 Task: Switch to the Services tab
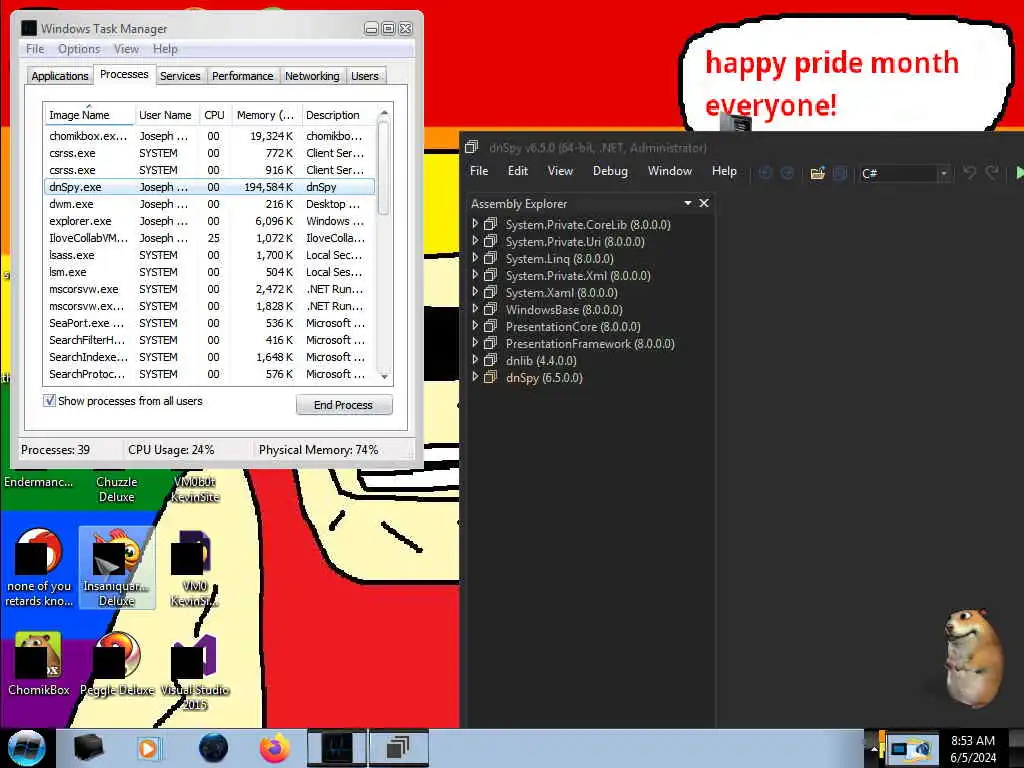180,76
